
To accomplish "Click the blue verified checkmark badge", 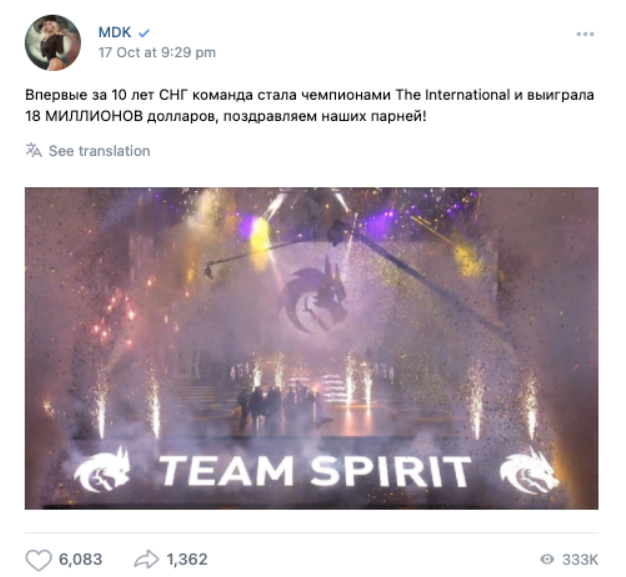I will coord(144,33).
